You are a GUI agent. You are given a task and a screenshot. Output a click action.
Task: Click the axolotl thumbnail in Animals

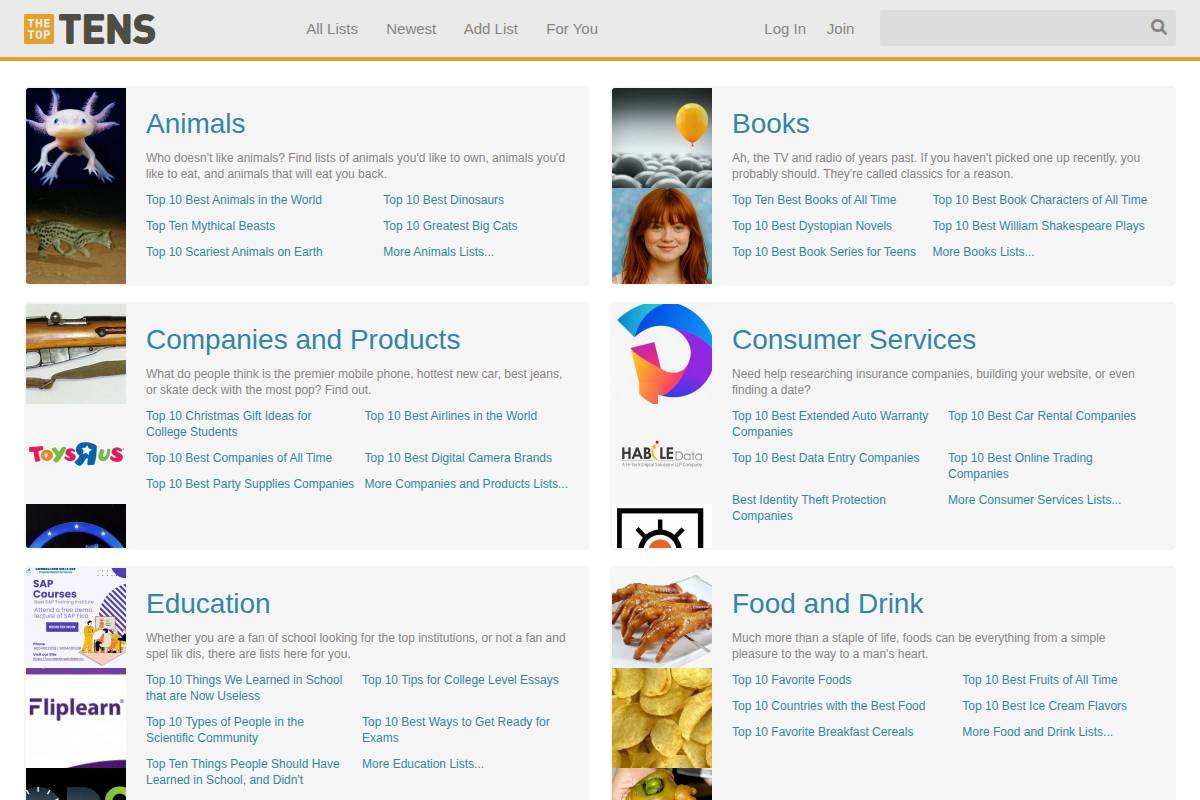click(76, 137)
